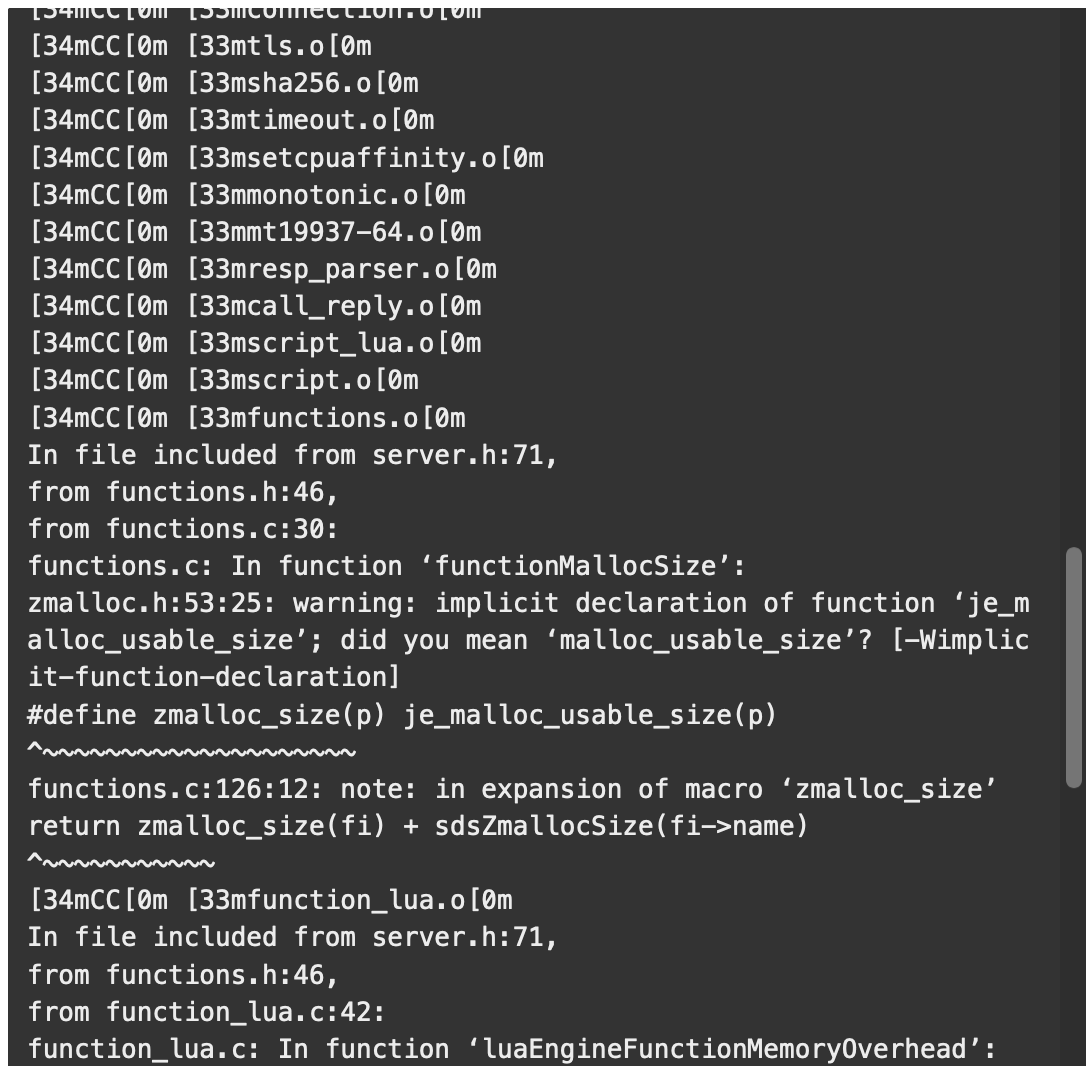
Task: Click the sha256.o compile log line
Action: tap(224, 84)
